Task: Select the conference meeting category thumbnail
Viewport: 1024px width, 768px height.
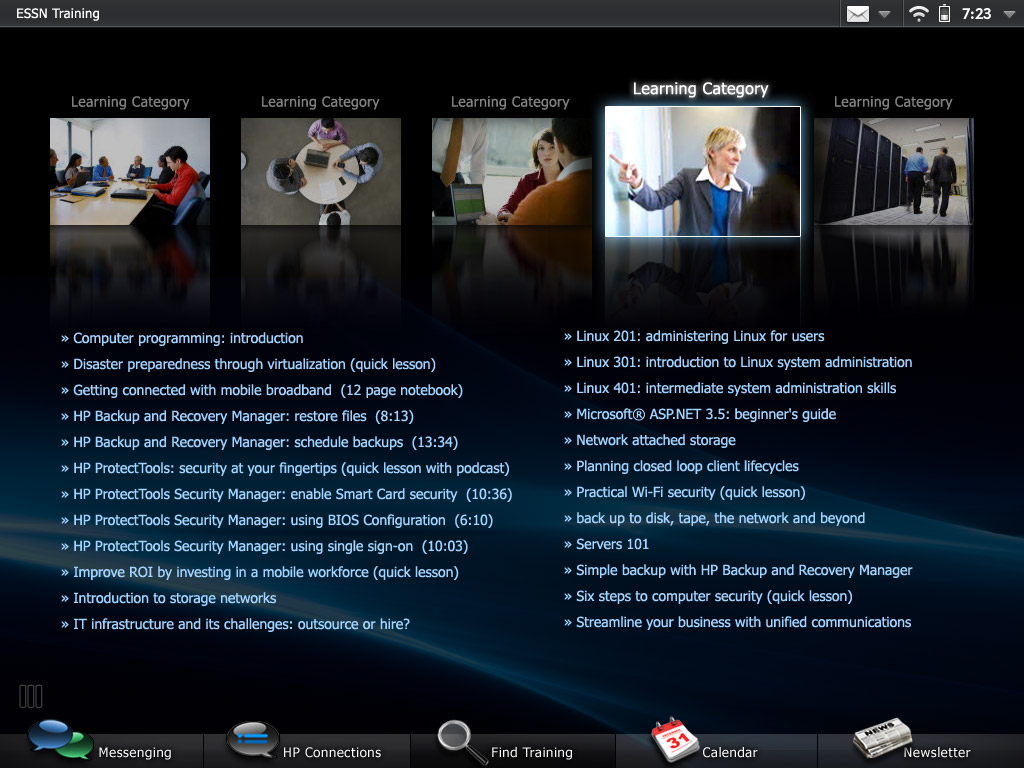Action: 130,171
